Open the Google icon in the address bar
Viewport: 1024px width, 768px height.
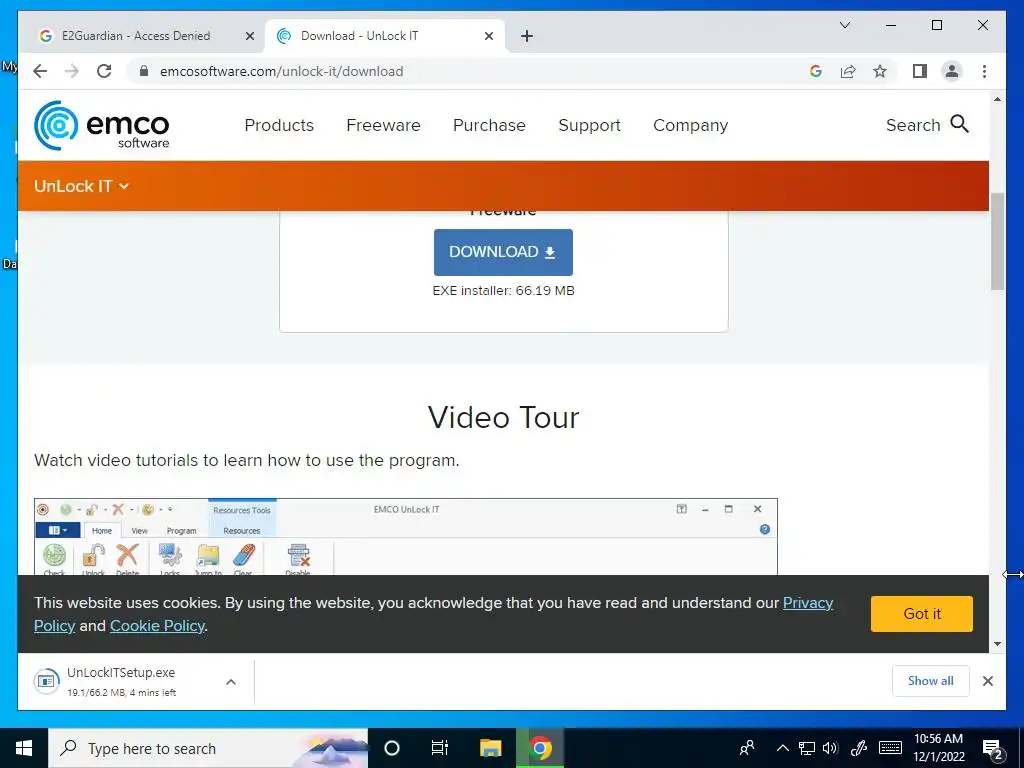coord(816,71)
